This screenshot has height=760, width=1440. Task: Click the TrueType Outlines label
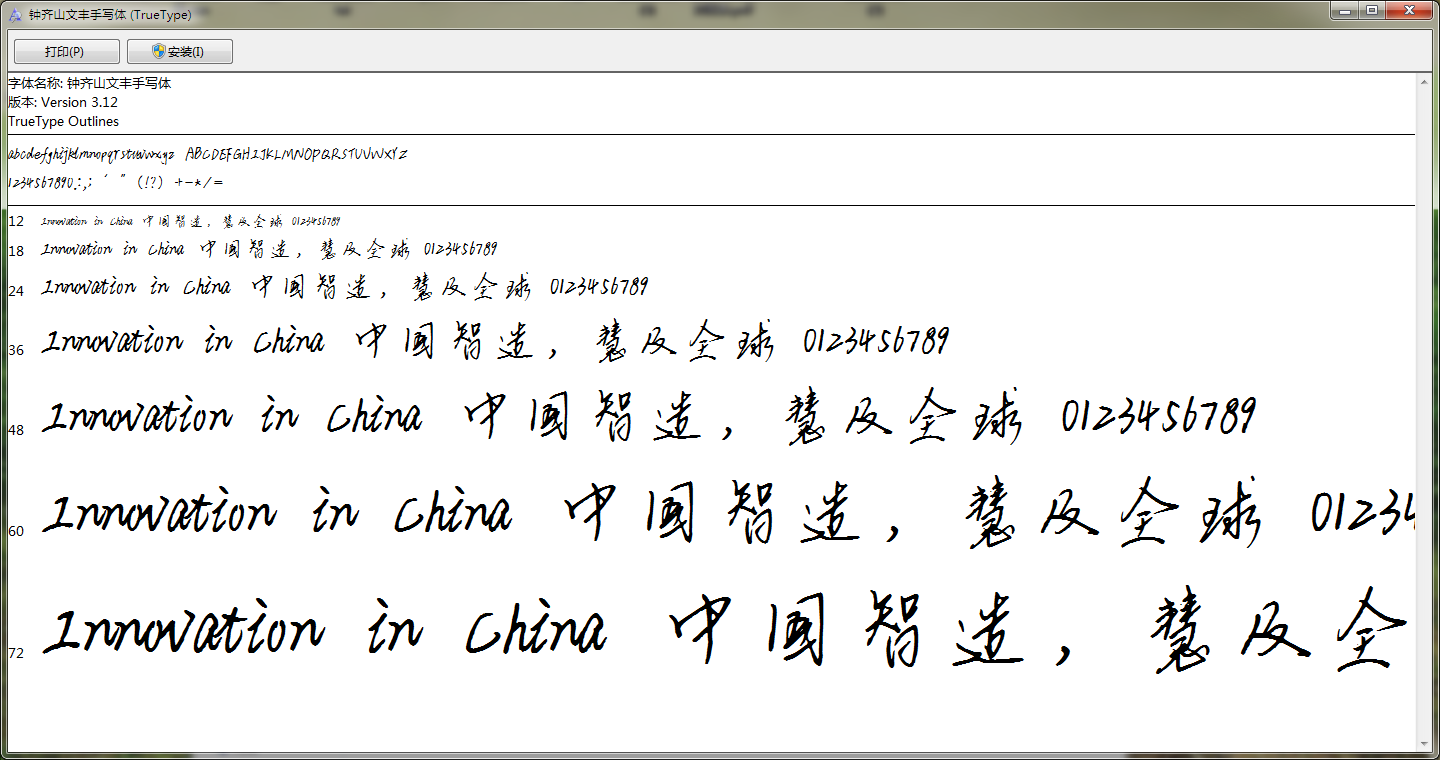point(63,121)
